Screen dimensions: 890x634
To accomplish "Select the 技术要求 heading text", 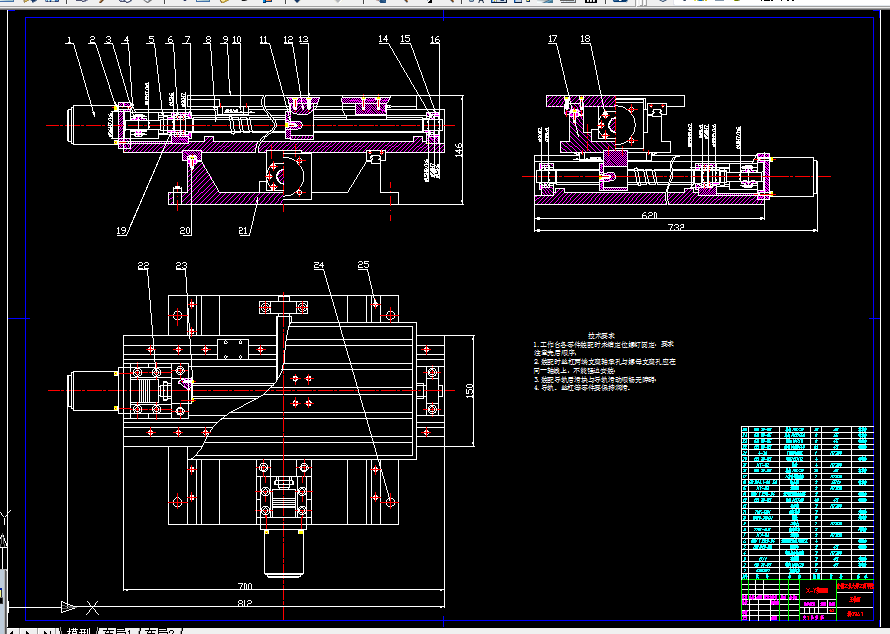I will click(x=601, y=336).
